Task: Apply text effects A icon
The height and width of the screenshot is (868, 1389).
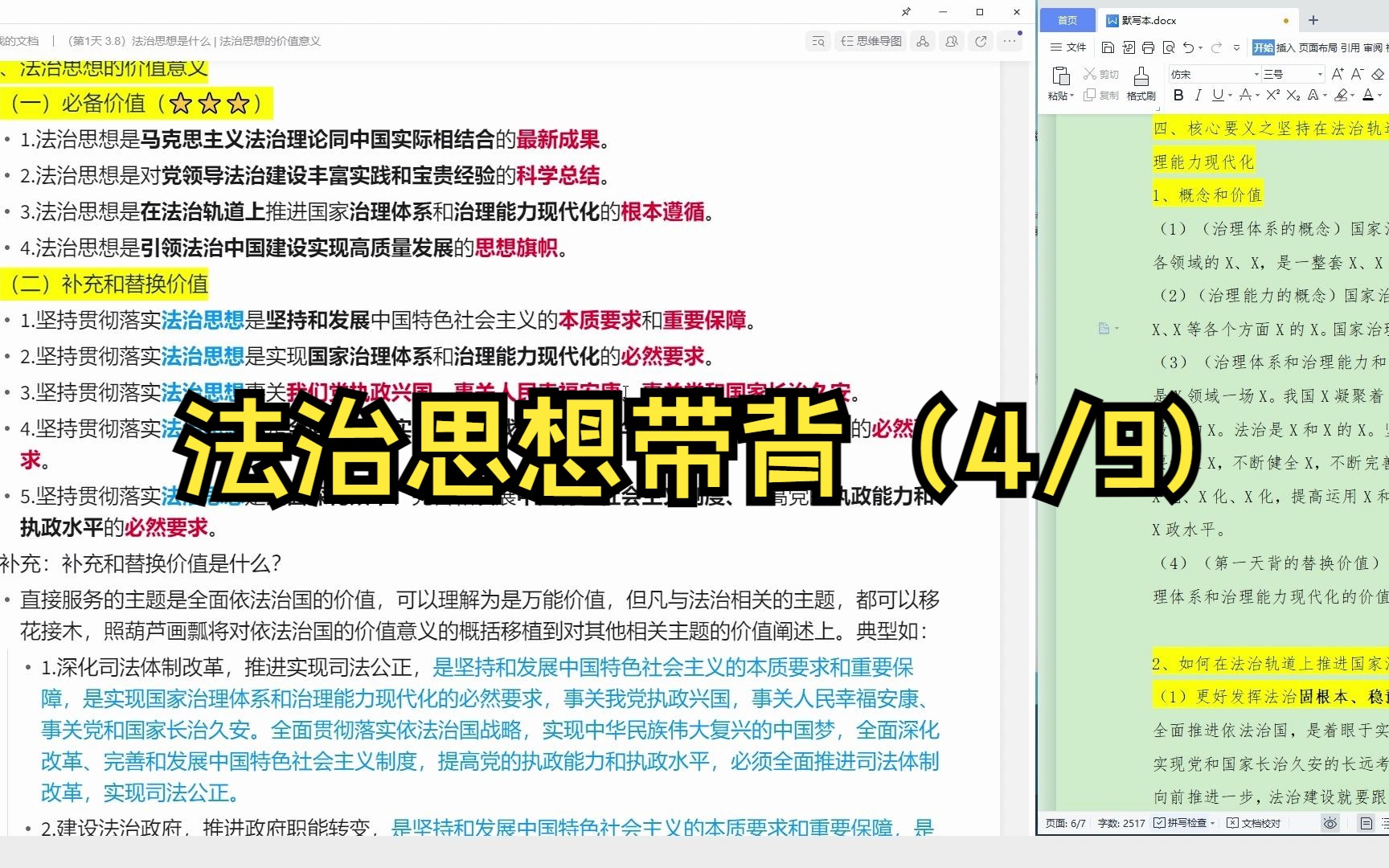Action: point(1313,95)
